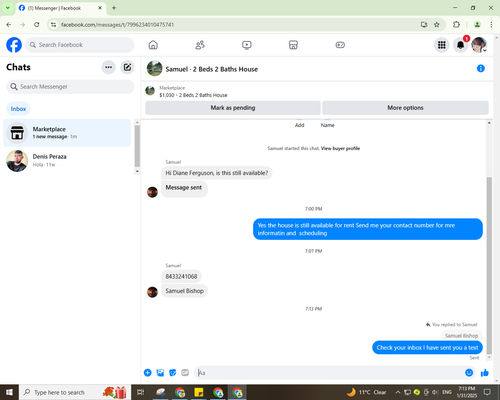
Task: Open the Watch video icon
Action: point(247,45)
